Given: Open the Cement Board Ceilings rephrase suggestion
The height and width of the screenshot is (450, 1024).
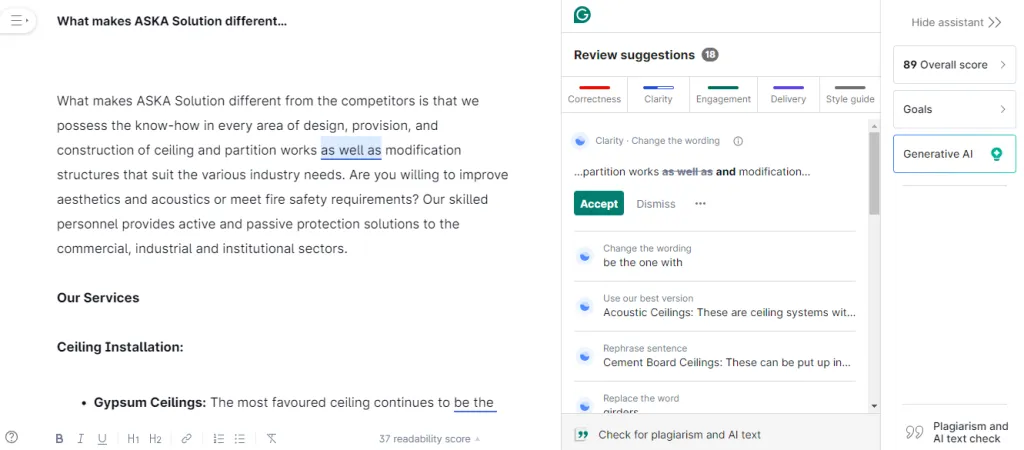Looking at the screenshot, I should click(714, 356).
